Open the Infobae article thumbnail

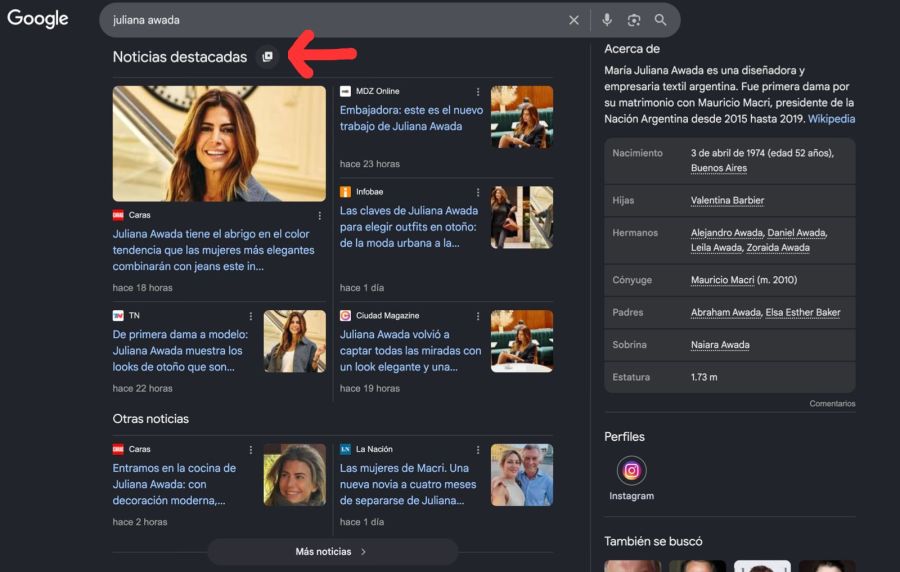coord(522,217)
